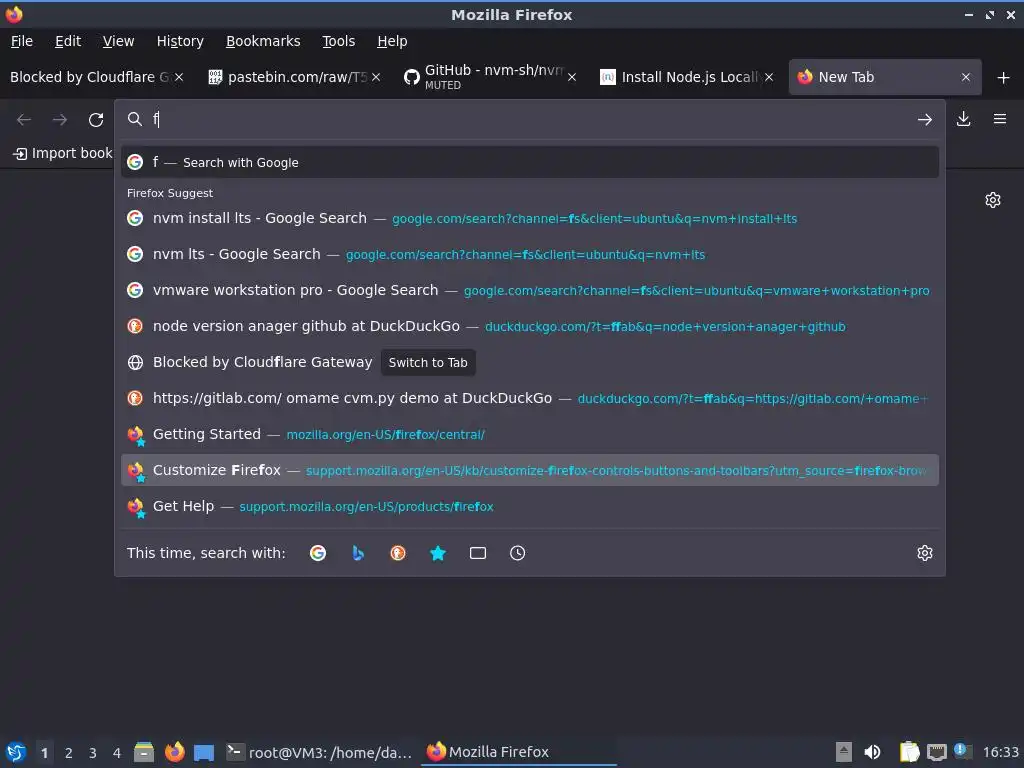1024x768 pixels.
Task: Switch to workspace 3 in taskbar
Action: tap(93, 753)
